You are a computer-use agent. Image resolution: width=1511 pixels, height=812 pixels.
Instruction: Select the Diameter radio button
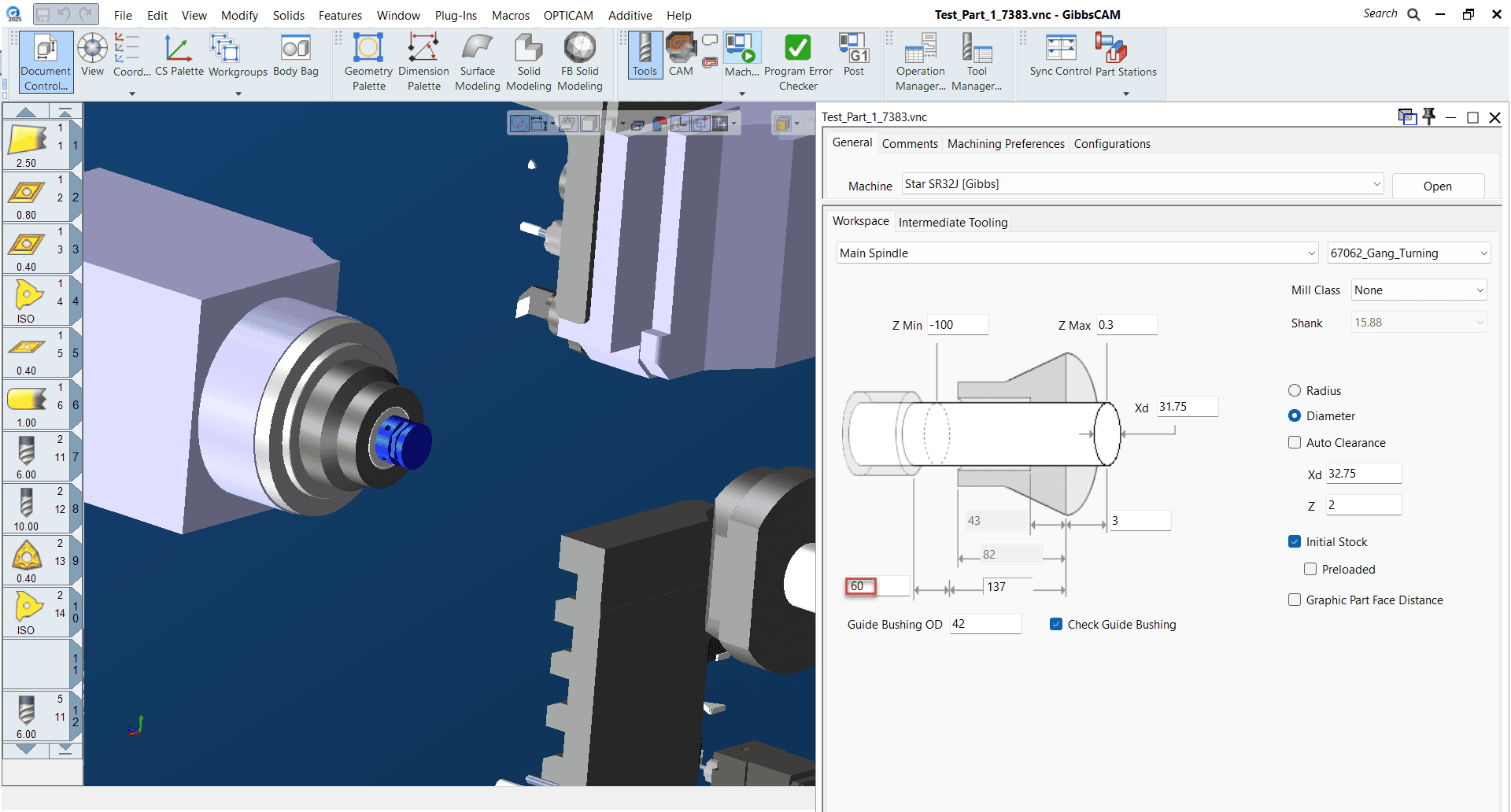point(1295,415)
